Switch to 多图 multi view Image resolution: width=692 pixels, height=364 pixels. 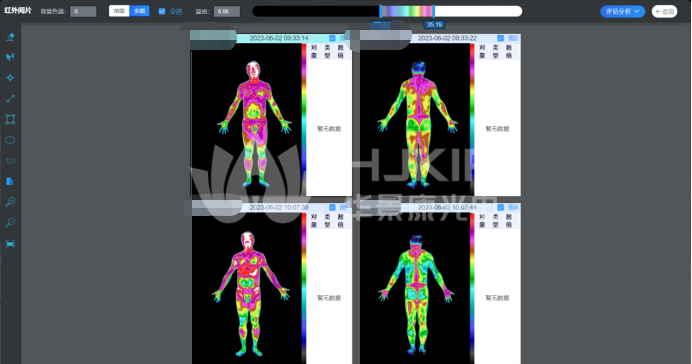coord(139,11)
